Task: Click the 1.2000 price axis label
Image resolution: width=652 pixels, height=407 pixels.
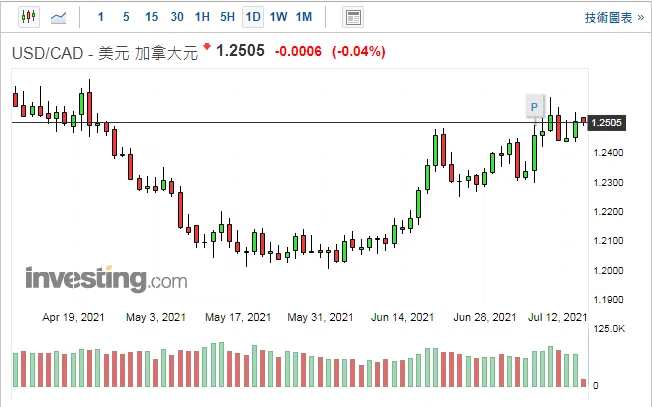Action: click(x=608, y=271)
